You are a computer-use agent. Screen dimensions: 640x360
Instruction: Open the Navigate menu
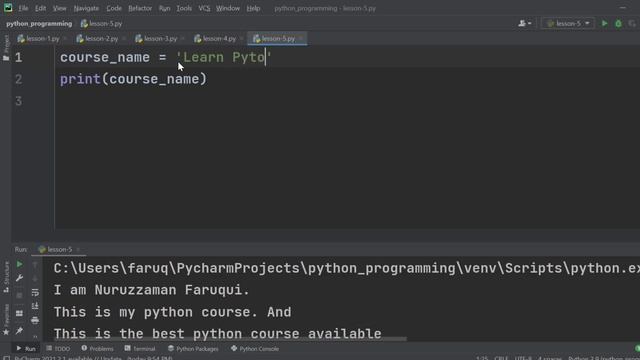pyautogui.click(x=86, y=8)
